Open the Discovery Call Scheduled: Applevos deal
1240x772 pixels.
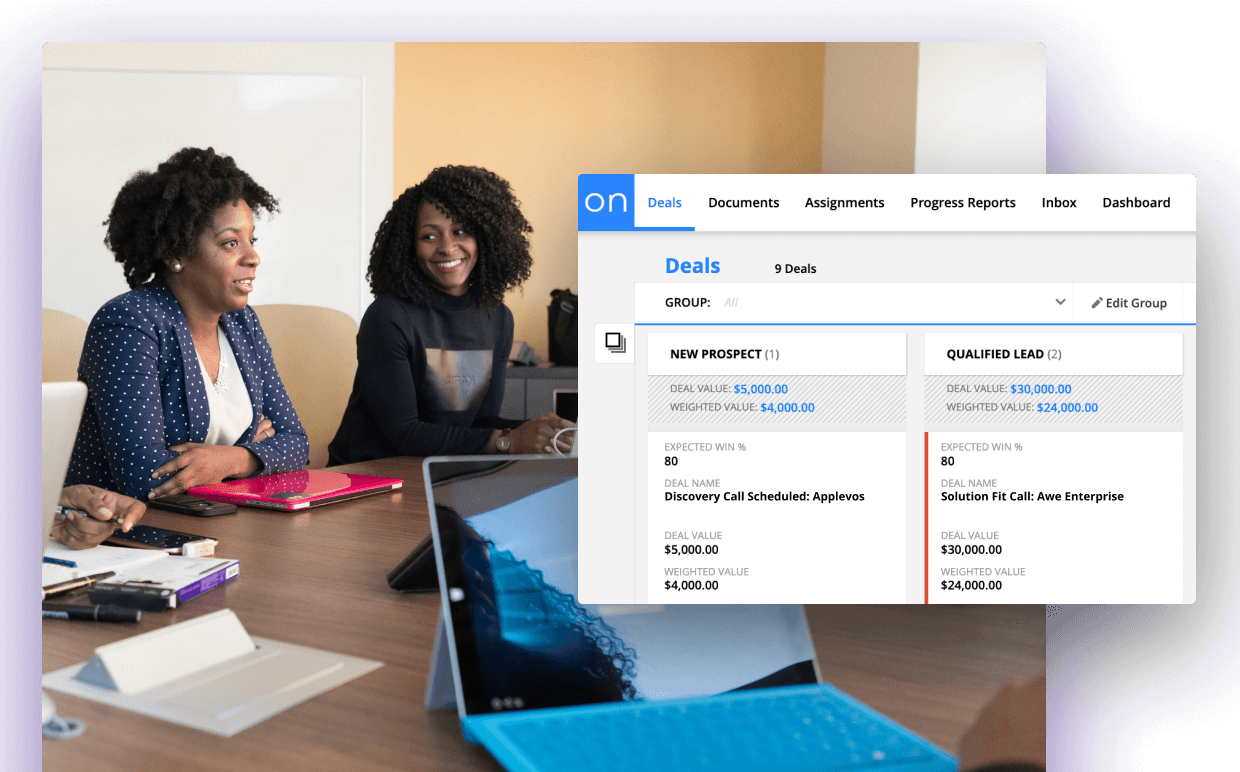pyautogui.click(x=764, y=496)
